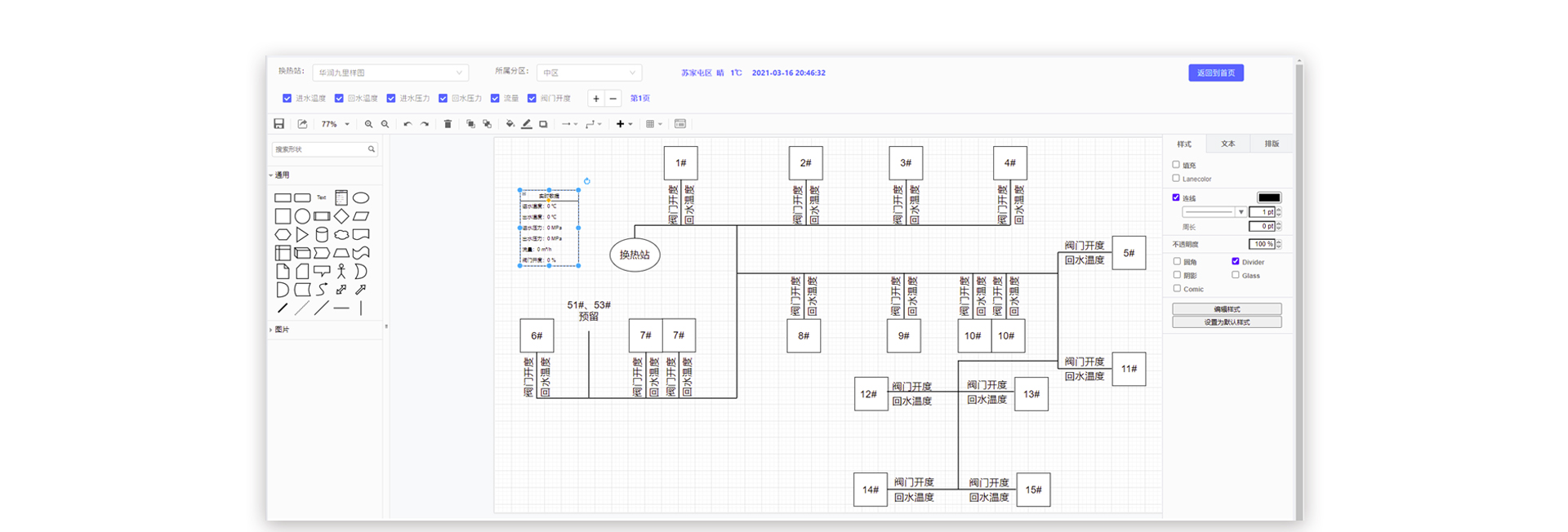Click the 编辑样式 button
Image resolution: width=1568 pixels, height=532 pixels.
click(x=1226, y=309)
